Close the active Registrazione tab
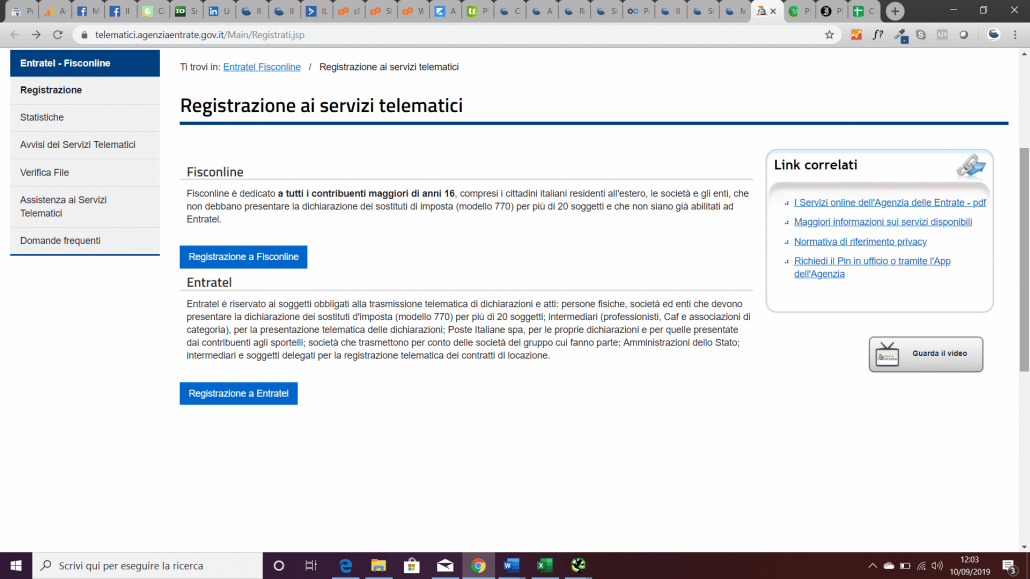The width and height of the screenshot is (1030, 579). [773, 11]
